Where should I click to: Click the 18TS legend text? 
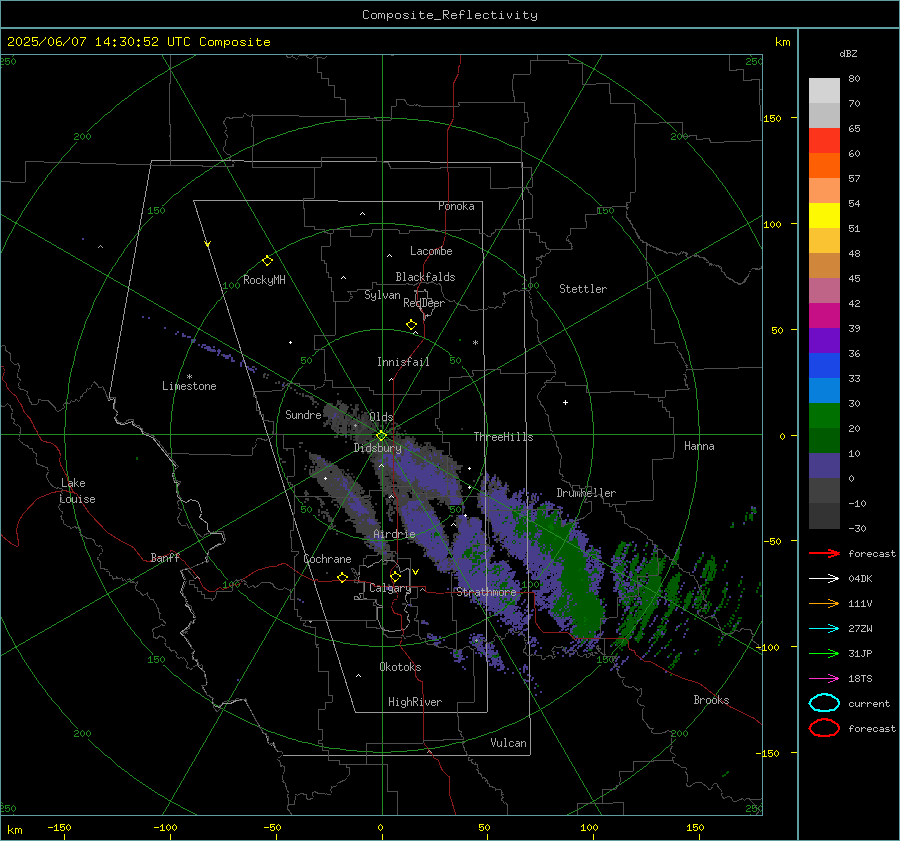pyautogui.click(x=860, y=679)
